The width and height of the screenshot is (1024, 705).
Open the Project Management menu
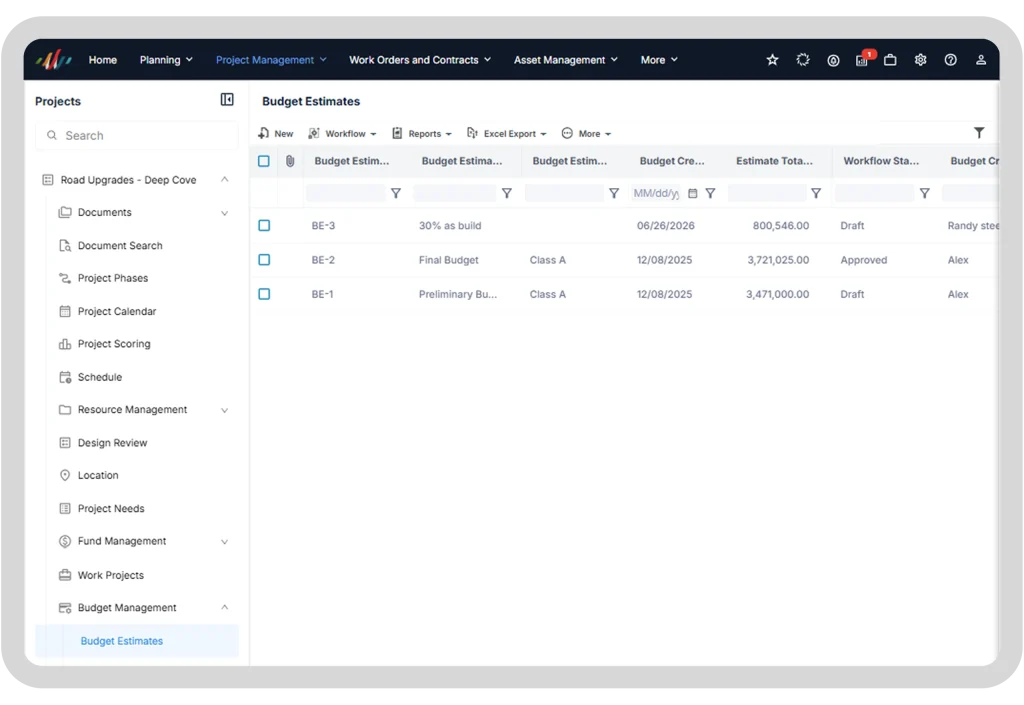pyautogui.click(x=271, y=60)
